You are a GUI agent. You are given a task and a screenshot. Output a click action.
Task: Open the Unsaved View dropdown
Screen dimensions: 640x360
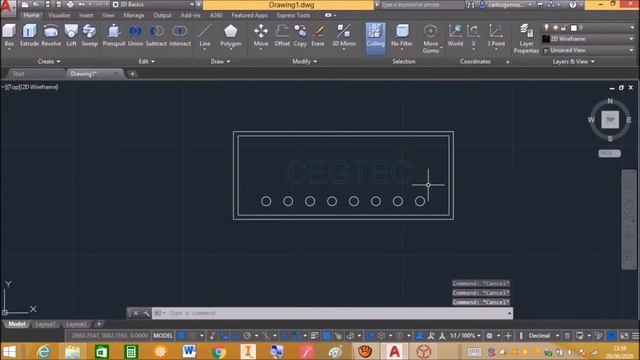[588, 50]
